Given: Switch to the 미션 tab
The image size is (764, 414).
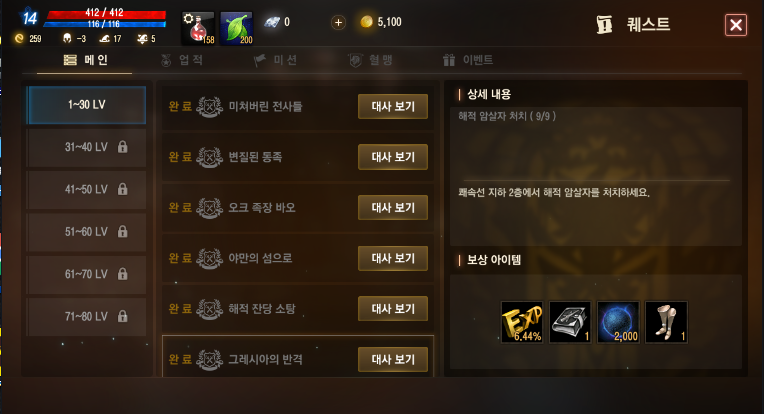Looking at the screenshot, I should 276,60.
